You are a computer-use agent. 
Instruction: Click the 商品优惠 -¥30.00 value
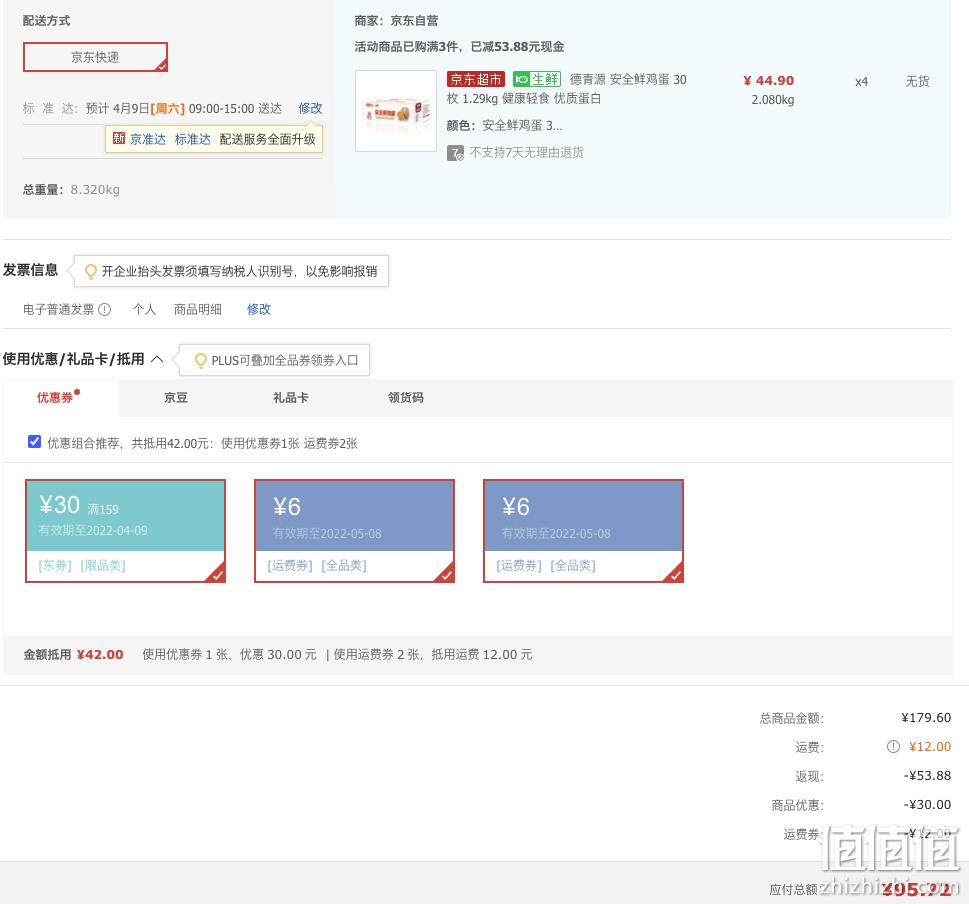click(x=927, y=805)
